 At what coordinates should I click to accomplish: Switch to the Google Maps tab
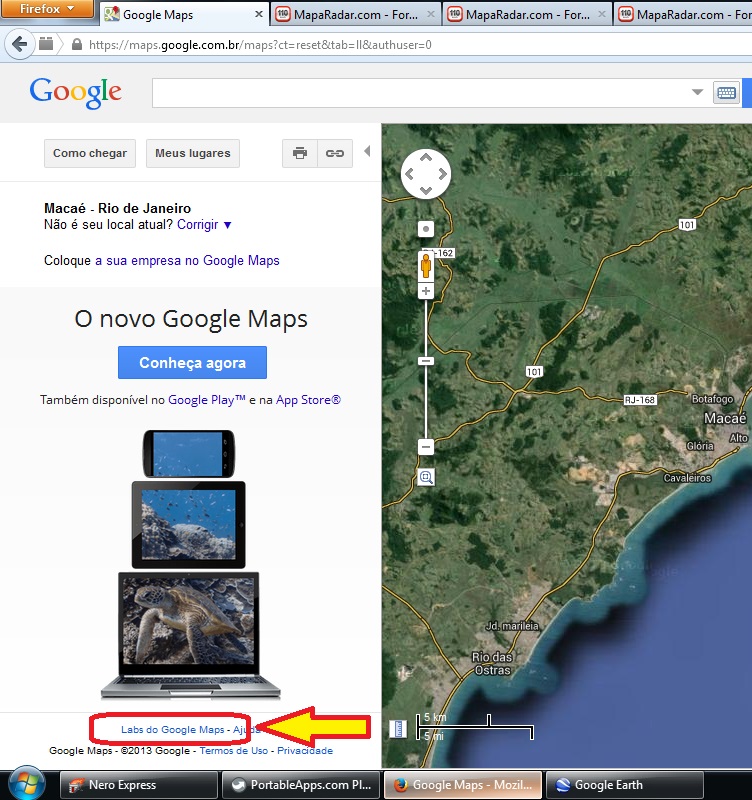coord(184,15)
